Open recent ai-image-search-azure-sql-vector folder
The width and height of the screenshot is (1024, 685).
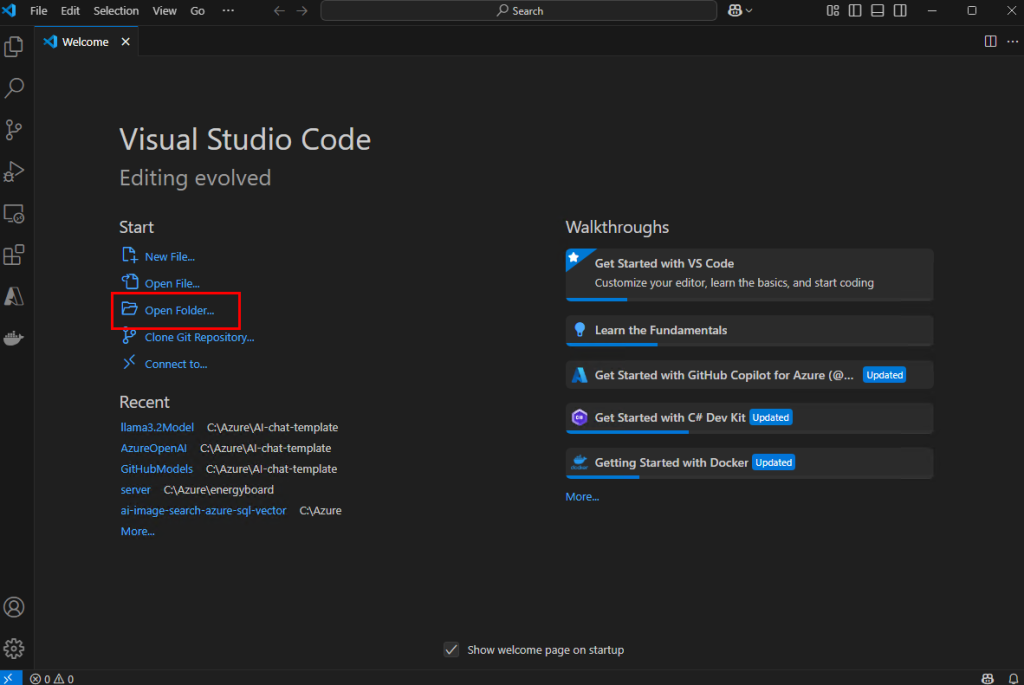click(203, 511)
